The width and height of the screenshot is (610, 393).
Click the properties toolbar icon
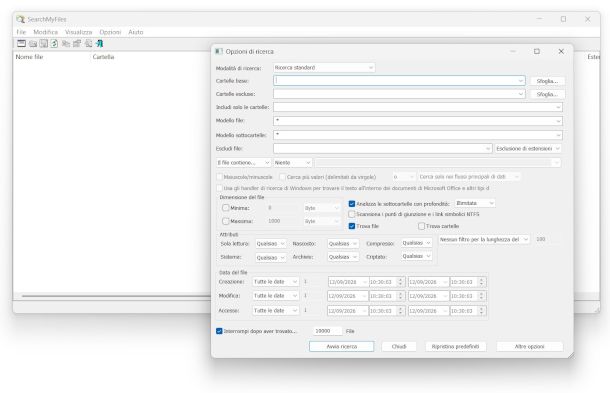tap(77, 44)
